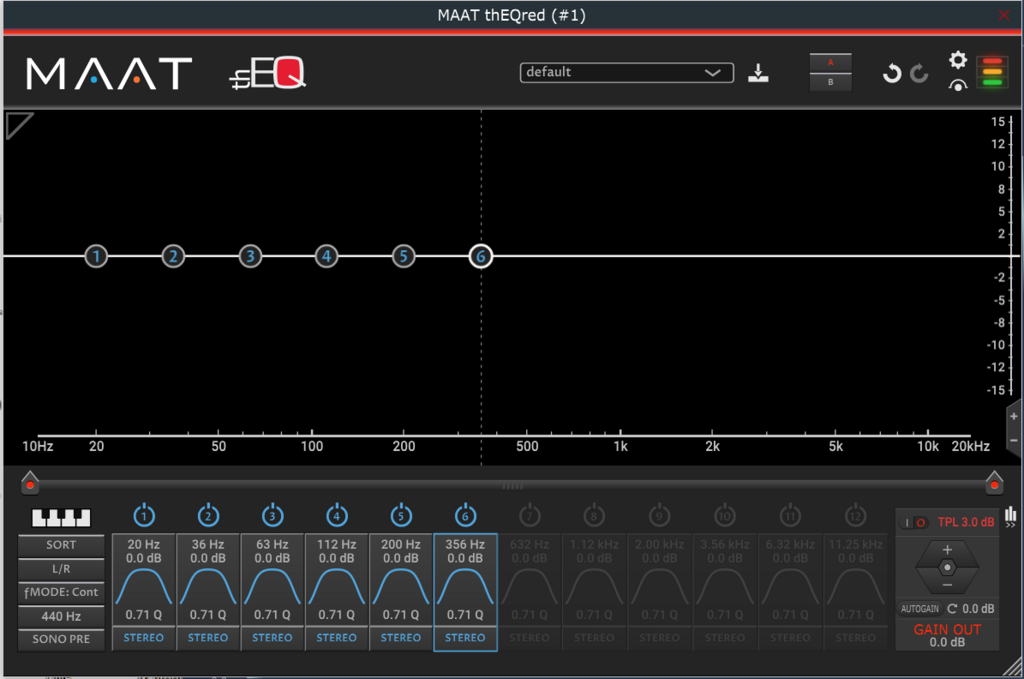This screenshot has width=1024, height=679.
Task: Click the 0.71 Q value for the 112 Hz band
Action: coord(336,614)
